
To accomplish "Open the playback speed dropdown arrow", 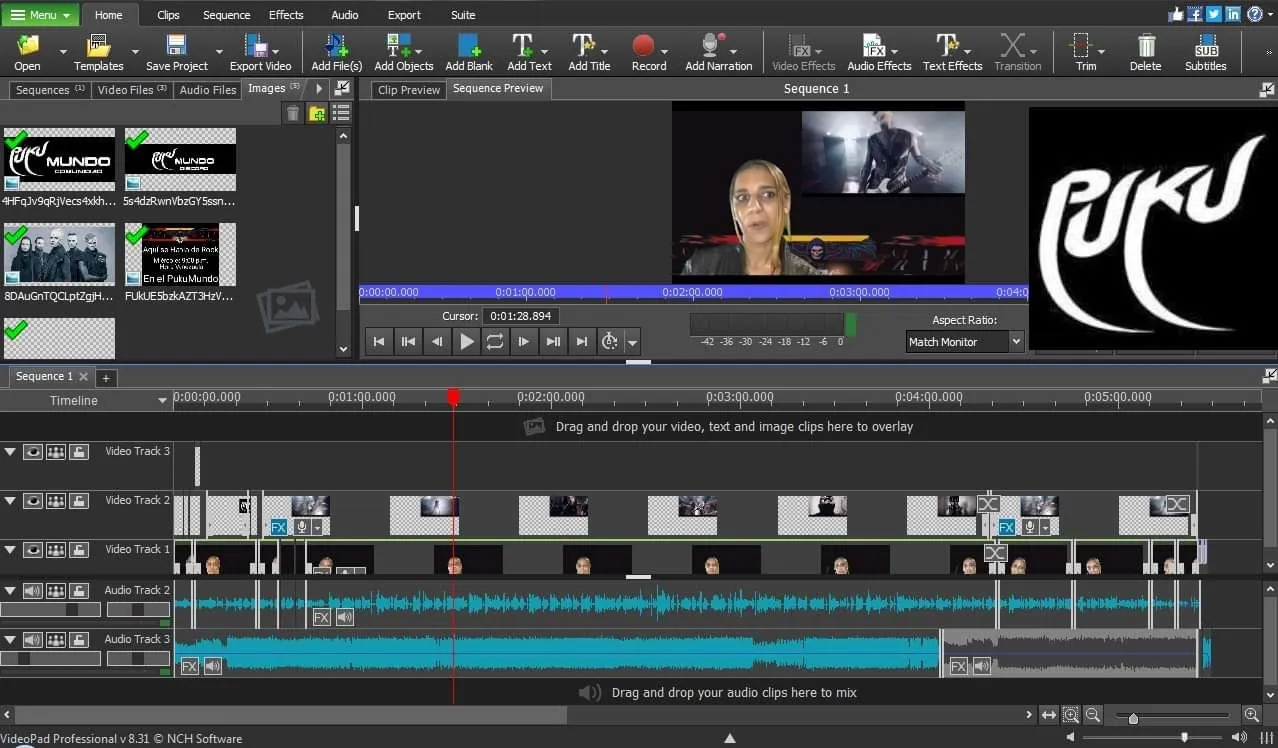I will point(633,342).
